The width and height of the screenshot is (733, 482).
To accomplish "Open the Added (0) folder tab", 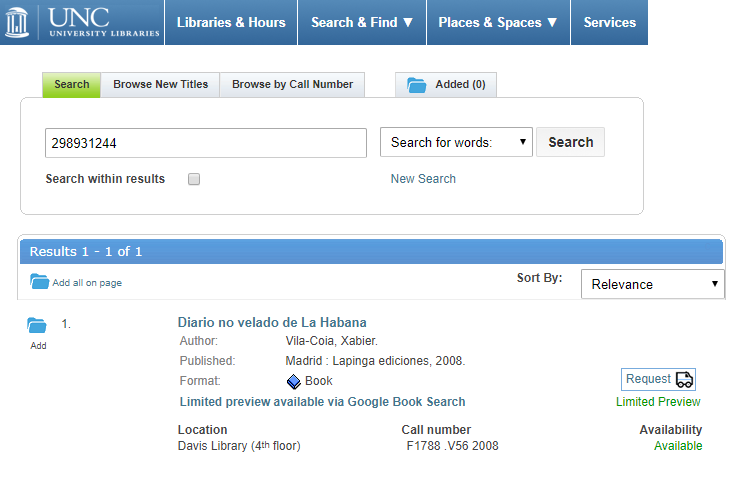I will (446, 85).
